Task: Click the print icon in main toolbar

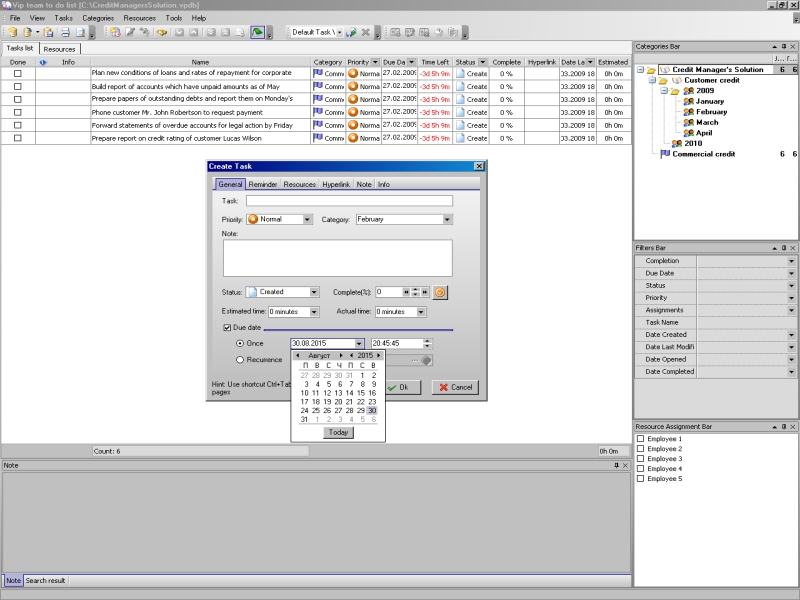Action: (65, 33)
